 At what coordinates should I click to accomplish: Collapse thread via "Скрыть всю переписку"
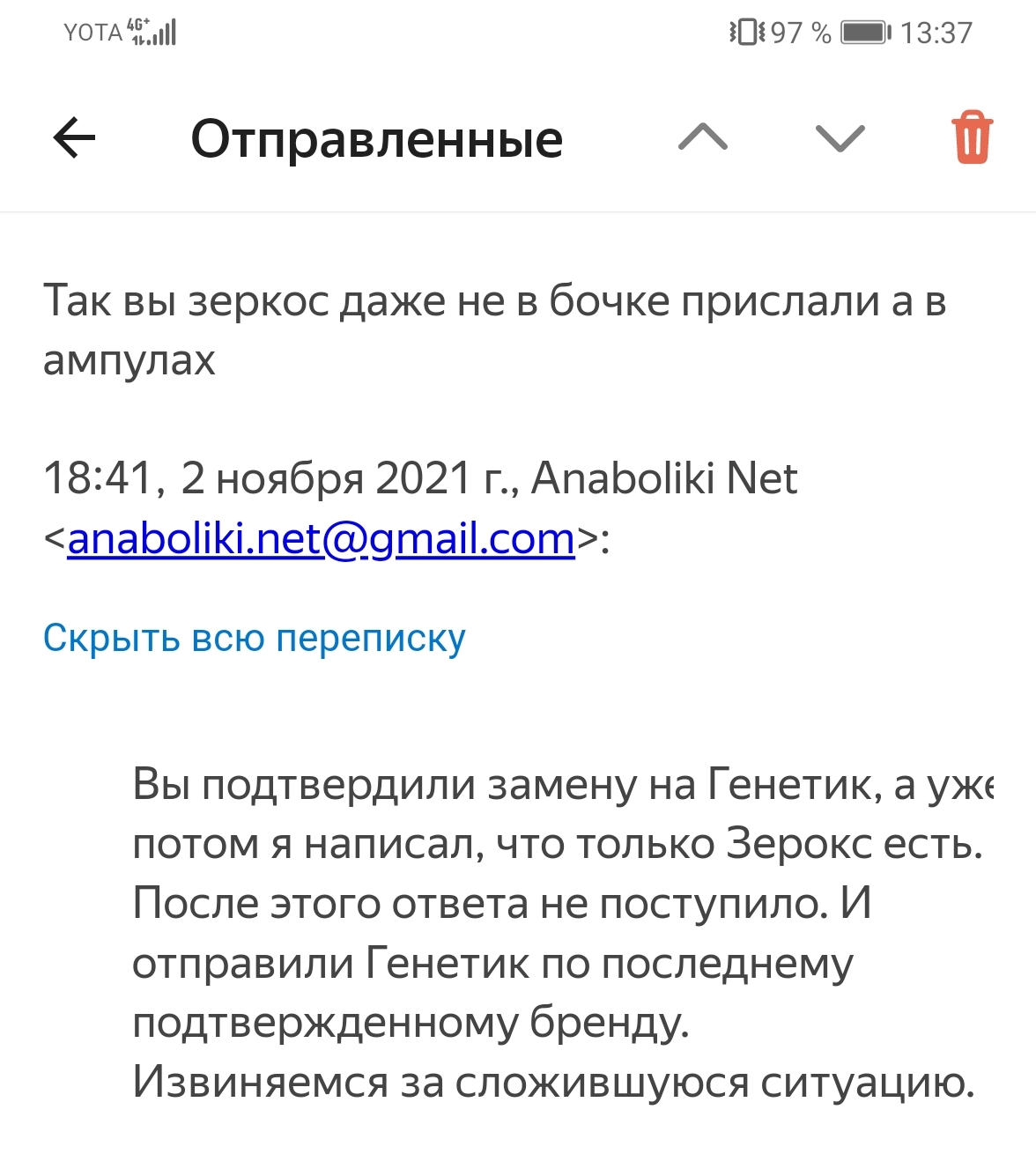coord(254,638)
